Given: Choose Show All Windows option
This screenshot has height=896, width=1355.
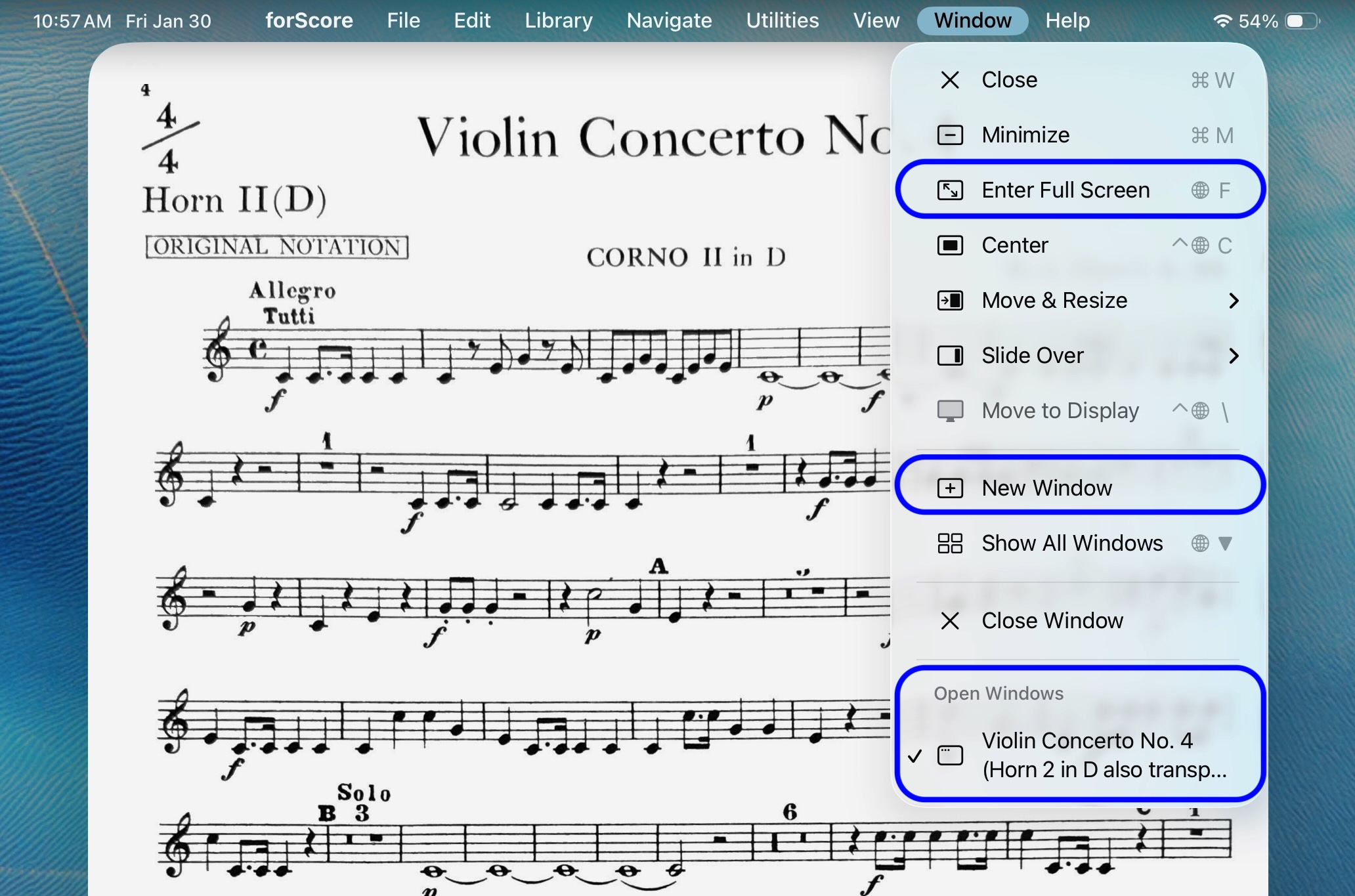Looking at the screenshot, I should (x=1071, y=544).
